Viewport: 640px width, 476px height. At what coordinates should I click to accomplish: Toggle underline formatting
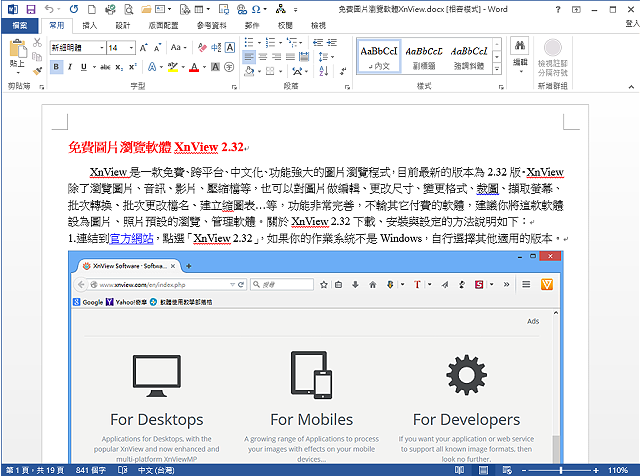[x=84, y=67]
